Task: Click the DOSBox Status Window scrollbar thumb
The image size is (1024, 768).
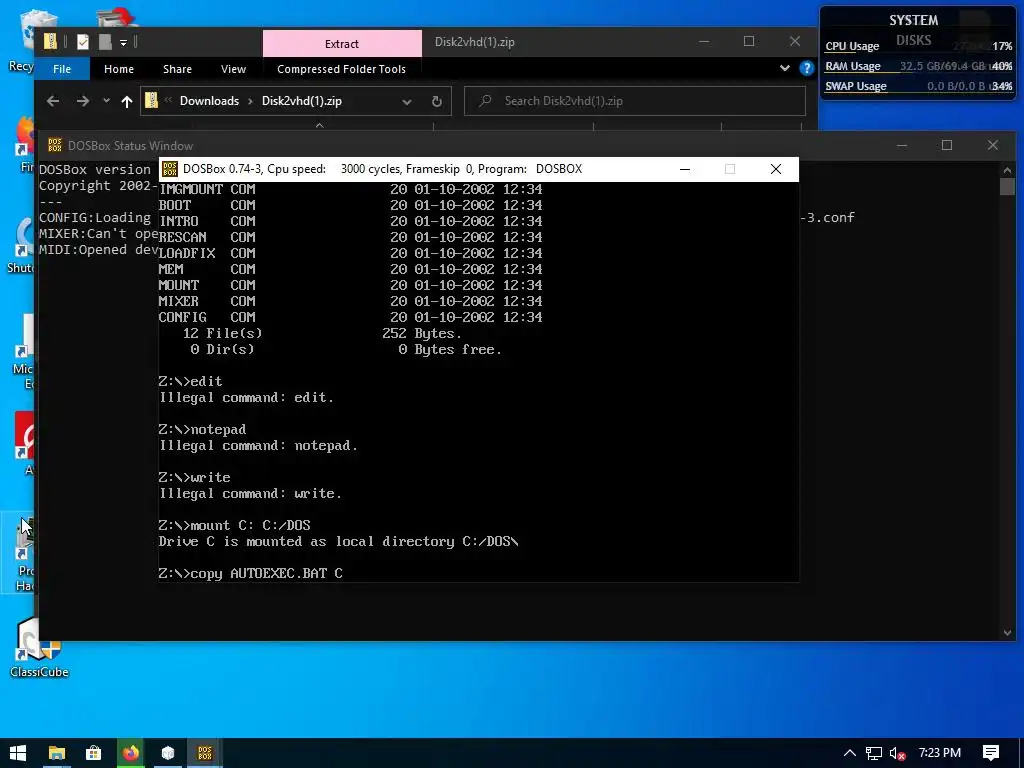Action: 1007,186
